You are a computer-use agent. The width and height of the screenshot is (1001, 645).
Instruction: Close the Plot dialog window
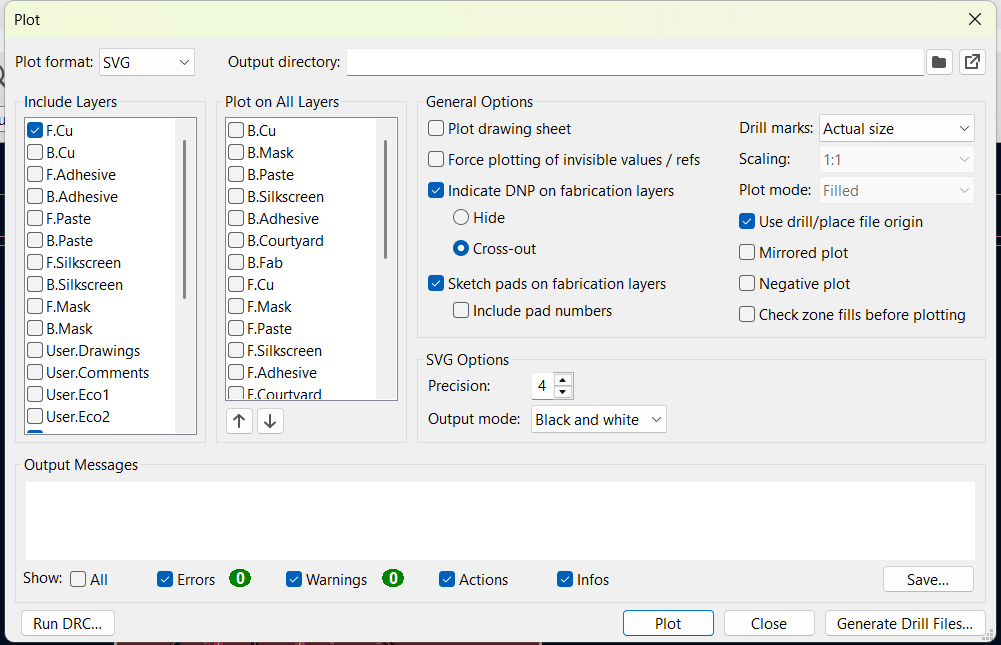click(x=974, y=19)
